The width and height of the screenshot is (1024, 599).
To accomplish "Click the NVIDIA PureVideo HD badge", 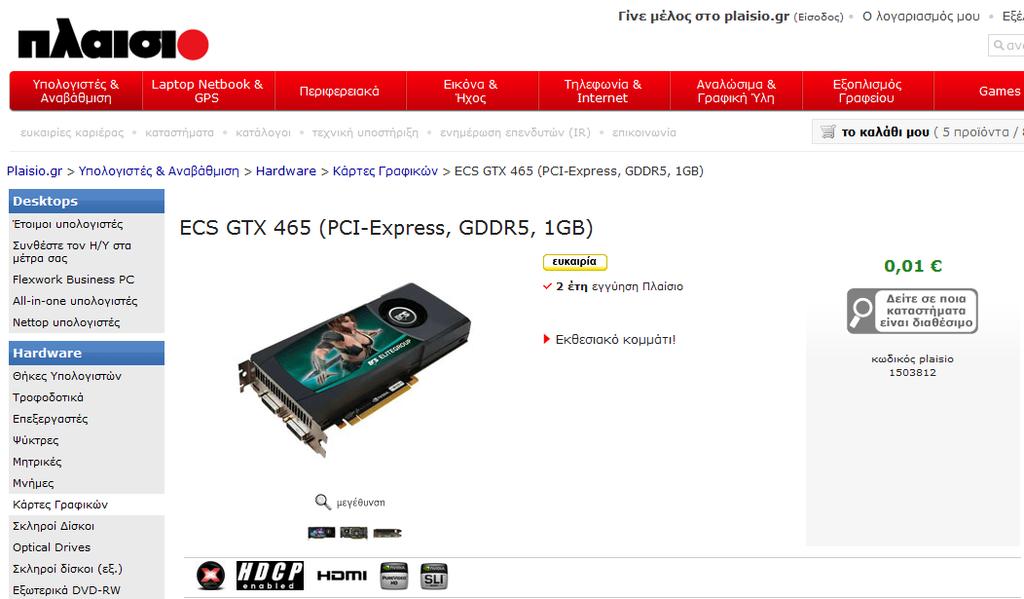I will (x=394, y=576).
